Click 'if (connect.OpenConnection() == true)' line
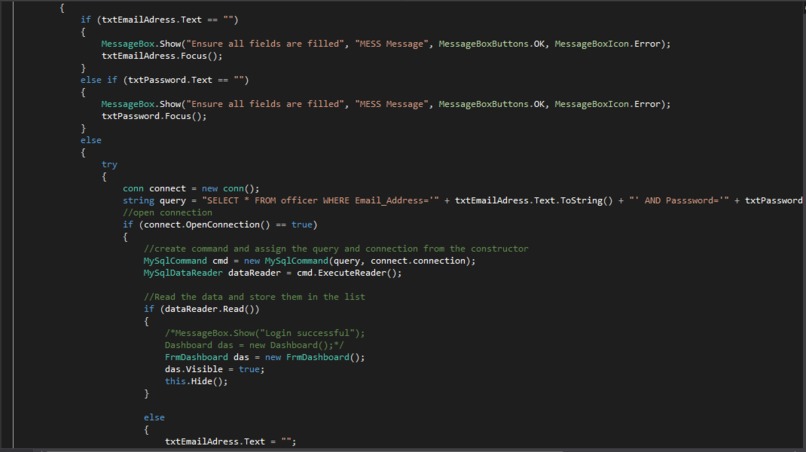The height and width of the screenshot is (452, 806). click(220, 224)
